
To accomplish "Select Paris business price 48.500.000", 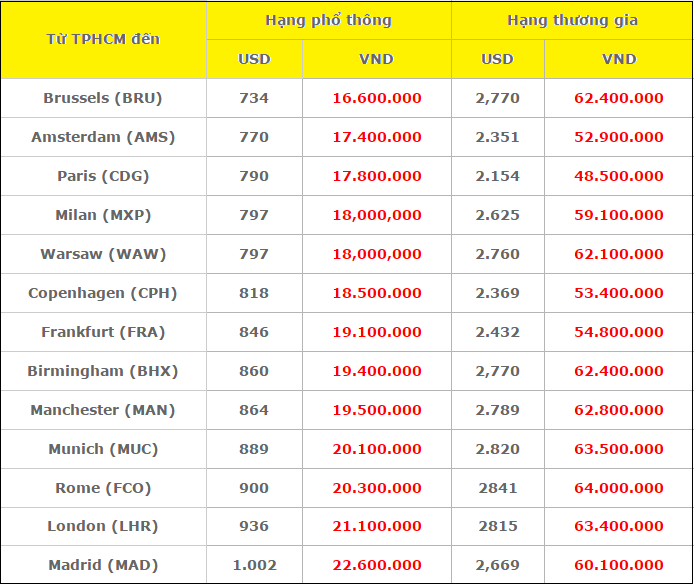I will (618, 176).
